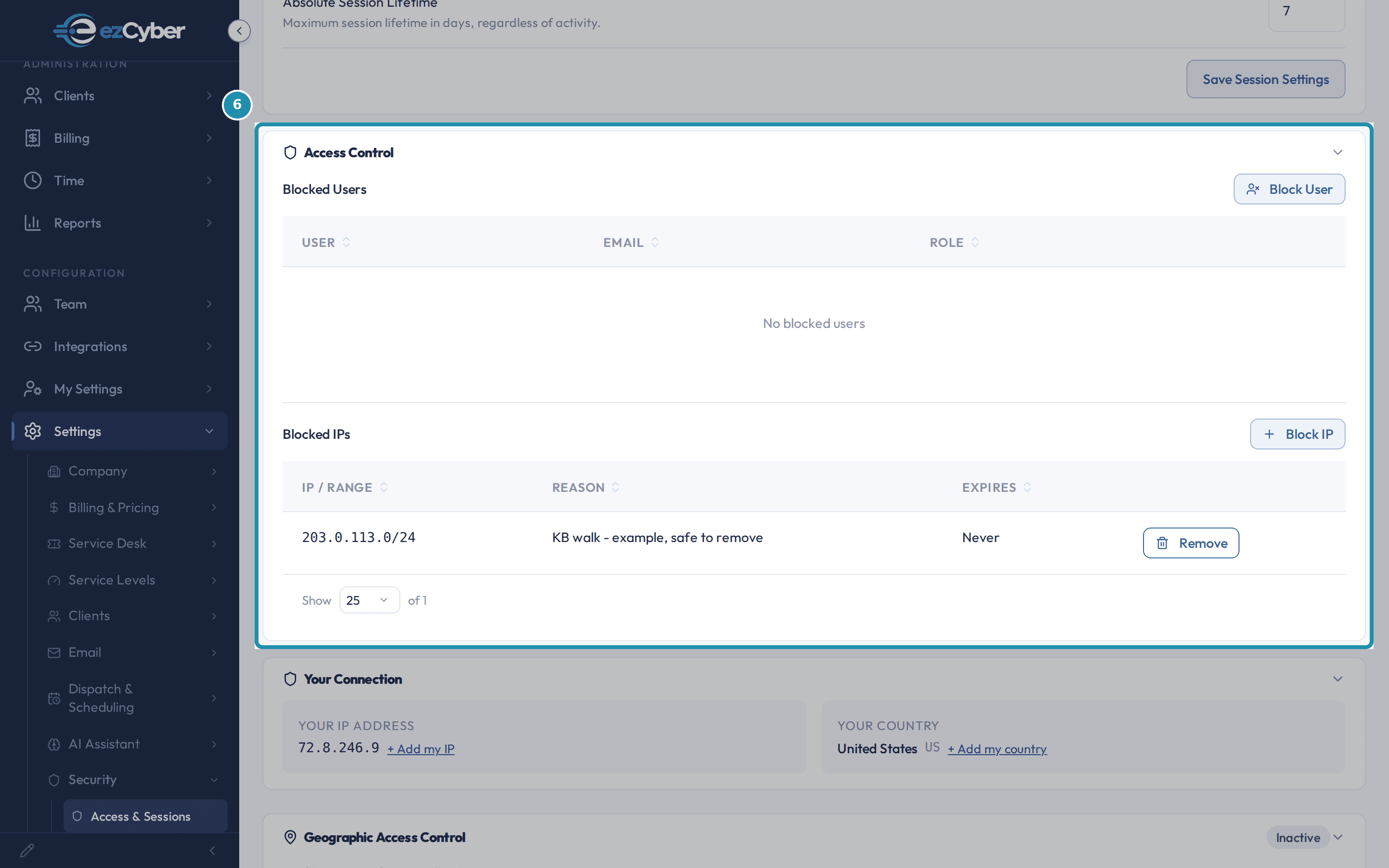Image resolution: width=1389 pixels, height=868 pixels.
Task: Click the Integrations link icon
Action: tap(33, 346)
